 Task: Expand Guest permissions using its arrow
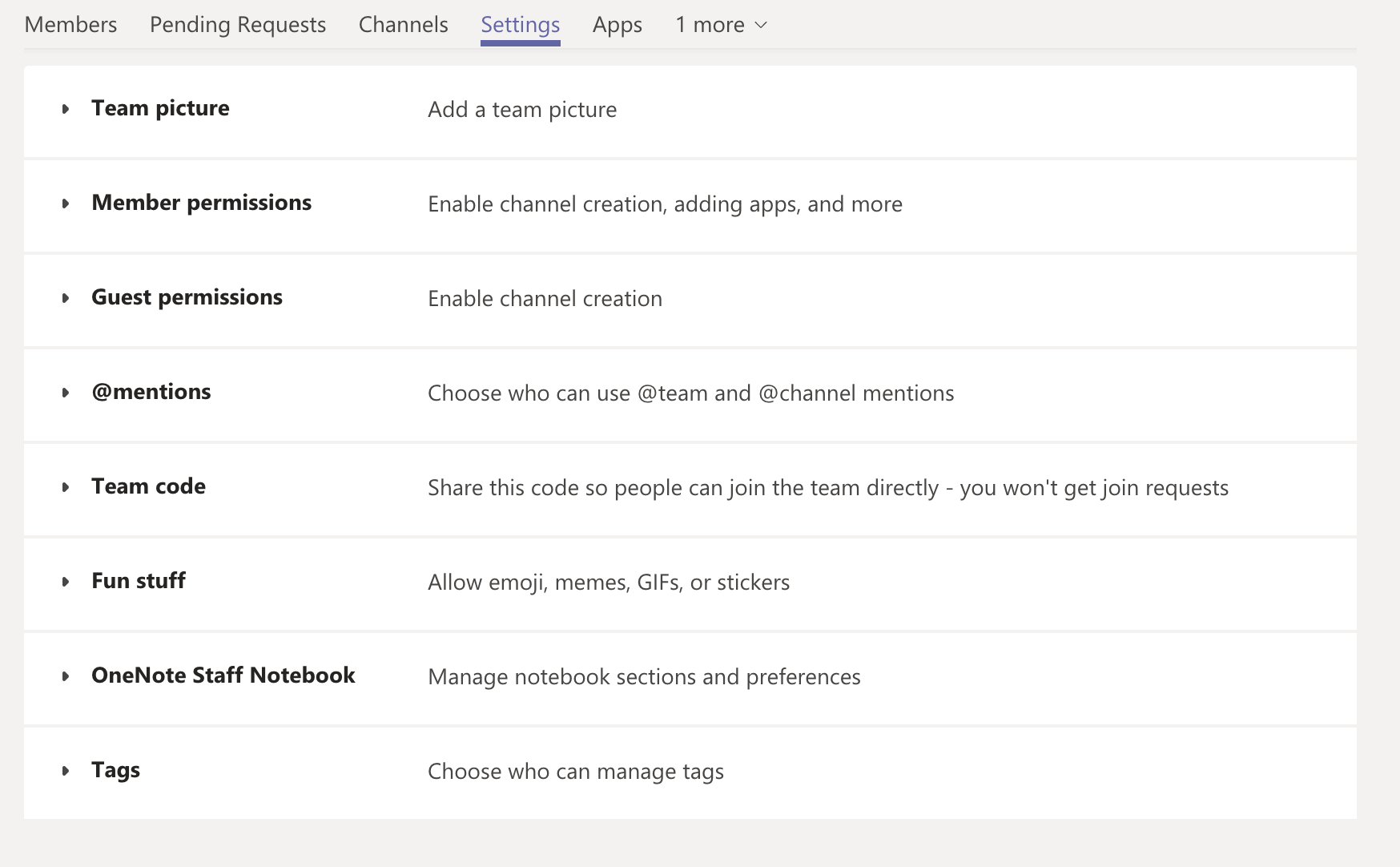[66, 298]
